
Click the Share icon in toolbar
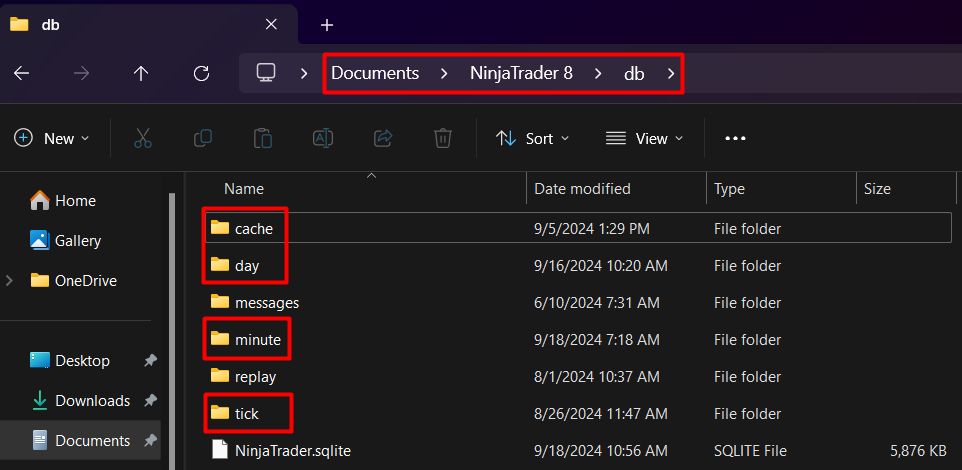tap(383, 138)
